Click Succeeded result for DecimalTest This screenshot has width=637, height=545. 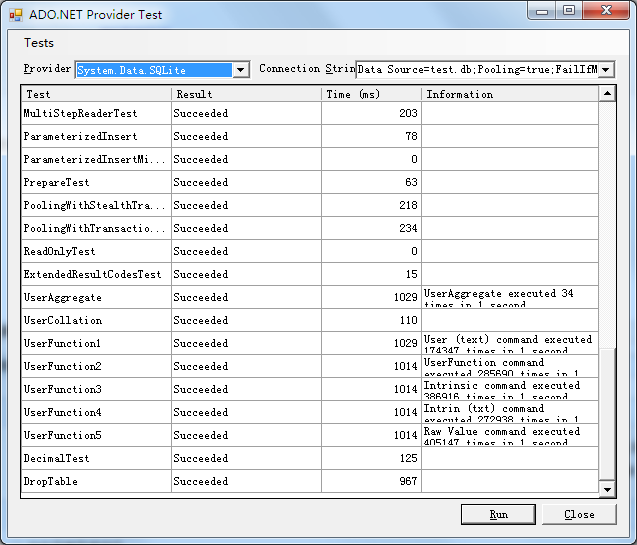[x=201, y=458]
